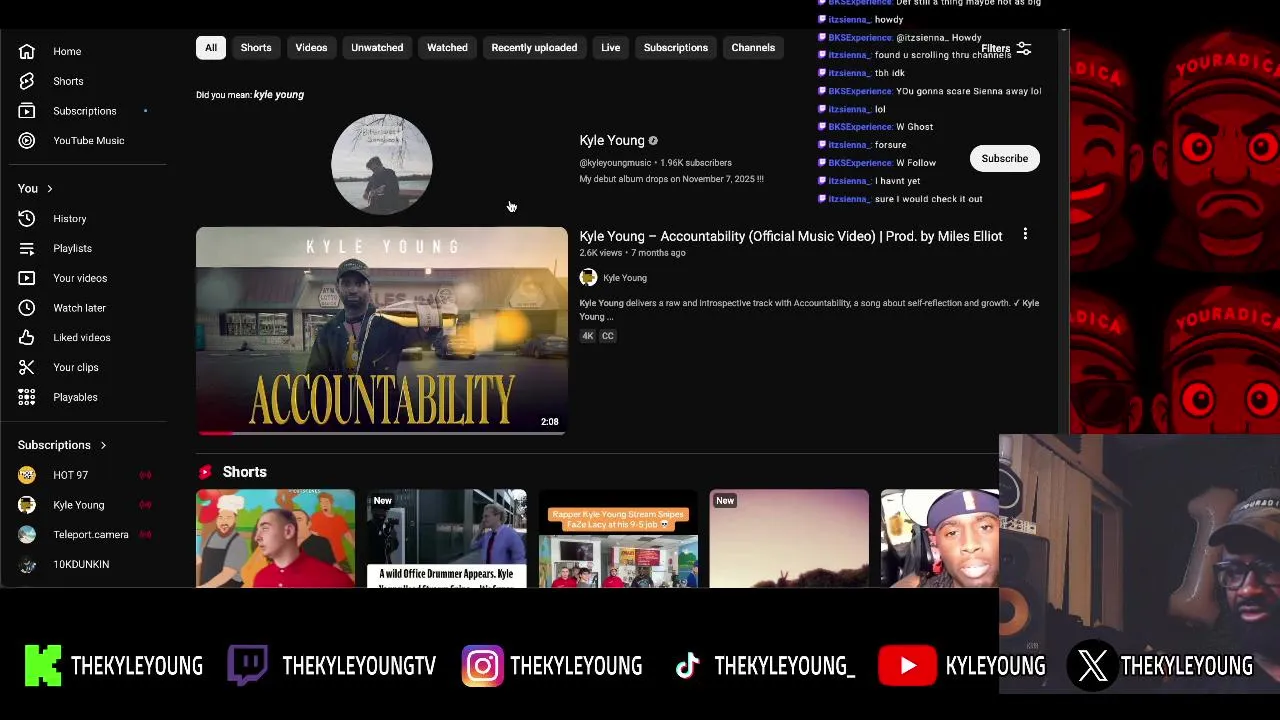Select the Shorts filter chip
Image resolution: width=1280 pixels, height=720 pixels.
click(x=256, y=48)
